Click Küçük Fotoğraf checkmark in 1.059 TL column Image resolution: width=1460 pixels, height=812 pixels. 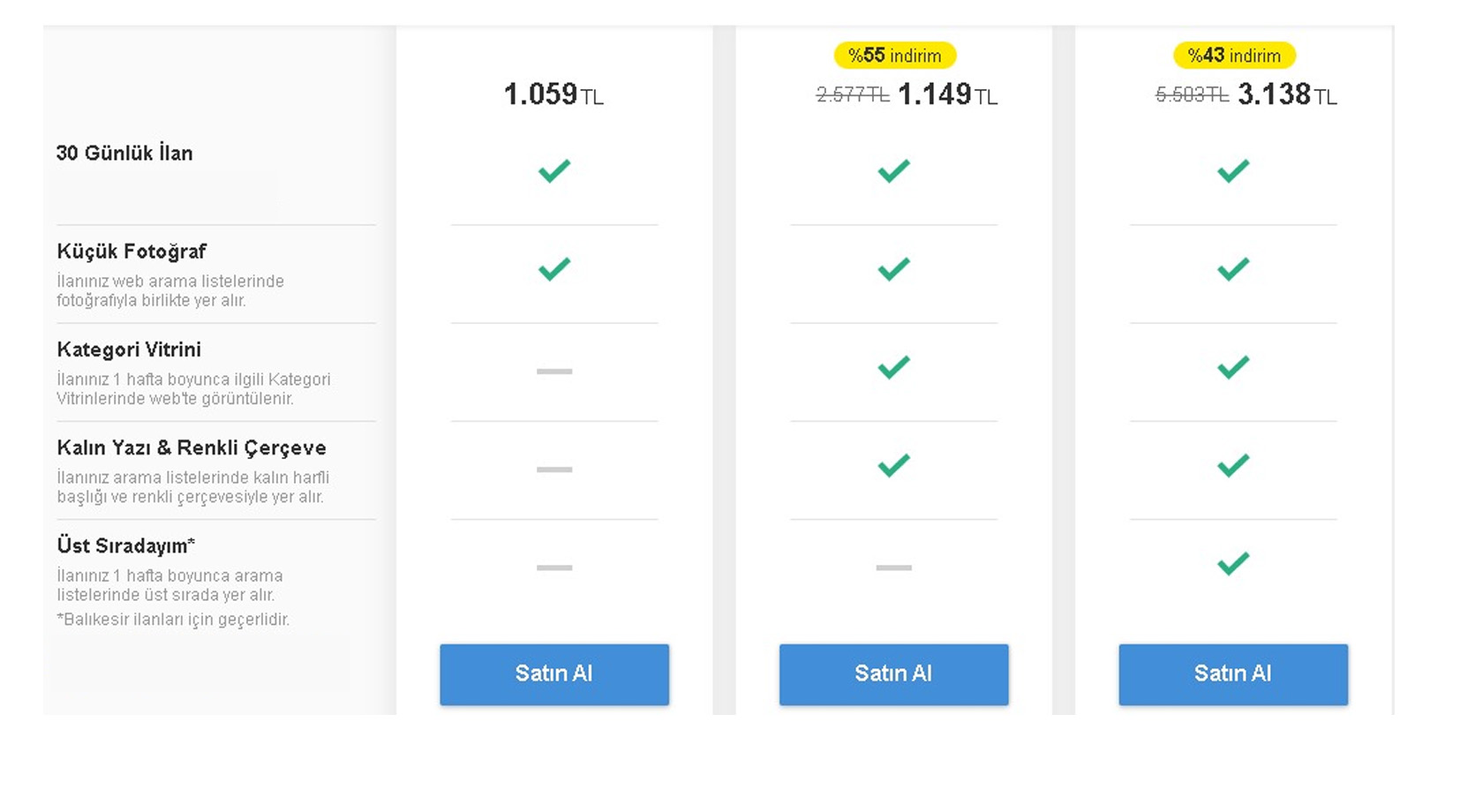click(x=554, y=268)
